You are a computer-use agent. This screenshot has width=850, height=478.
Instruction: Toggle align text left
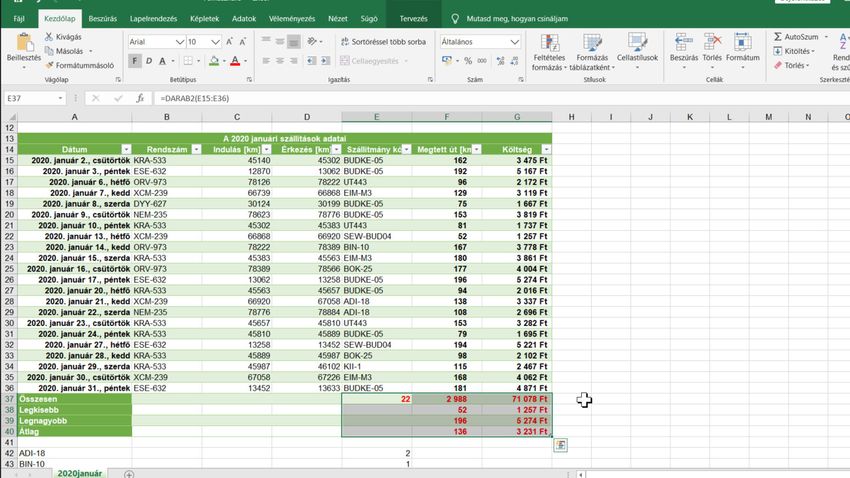pos(266,61)
